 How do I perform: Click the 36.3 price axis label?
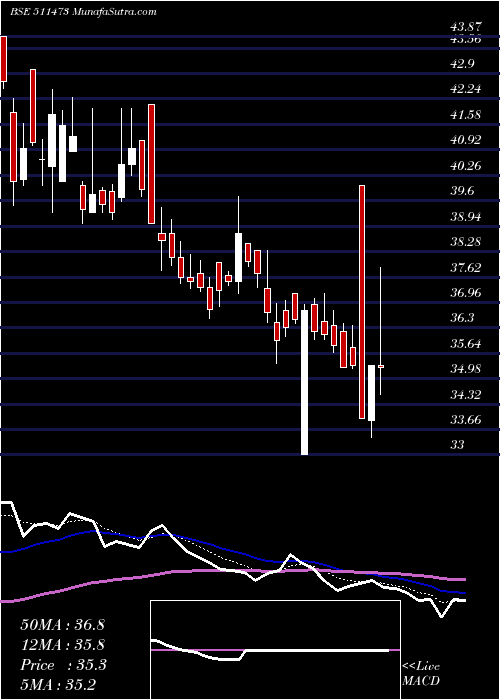click(x=464, y=318)
